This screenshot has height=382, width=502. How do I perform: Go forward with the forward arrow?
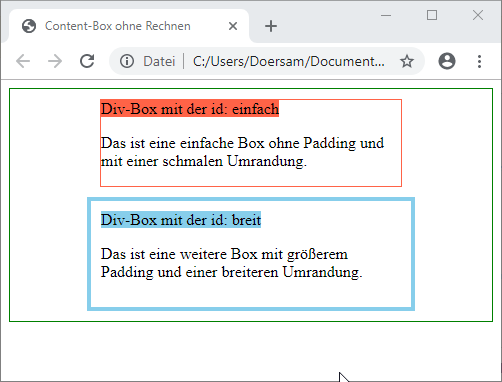(x=55, y=61)
